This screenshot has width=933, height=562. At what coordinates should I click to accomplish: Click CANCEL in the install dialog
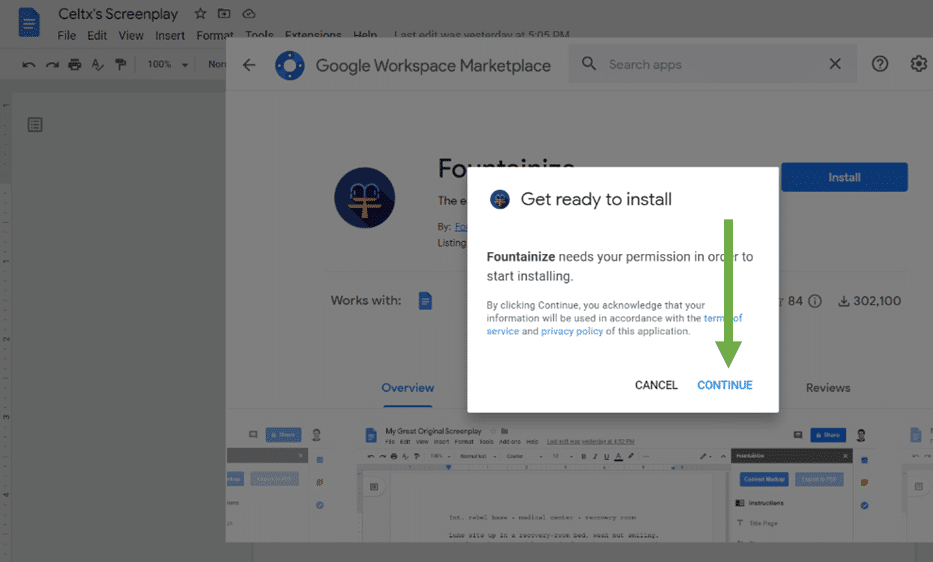click(x=656, y=385)
